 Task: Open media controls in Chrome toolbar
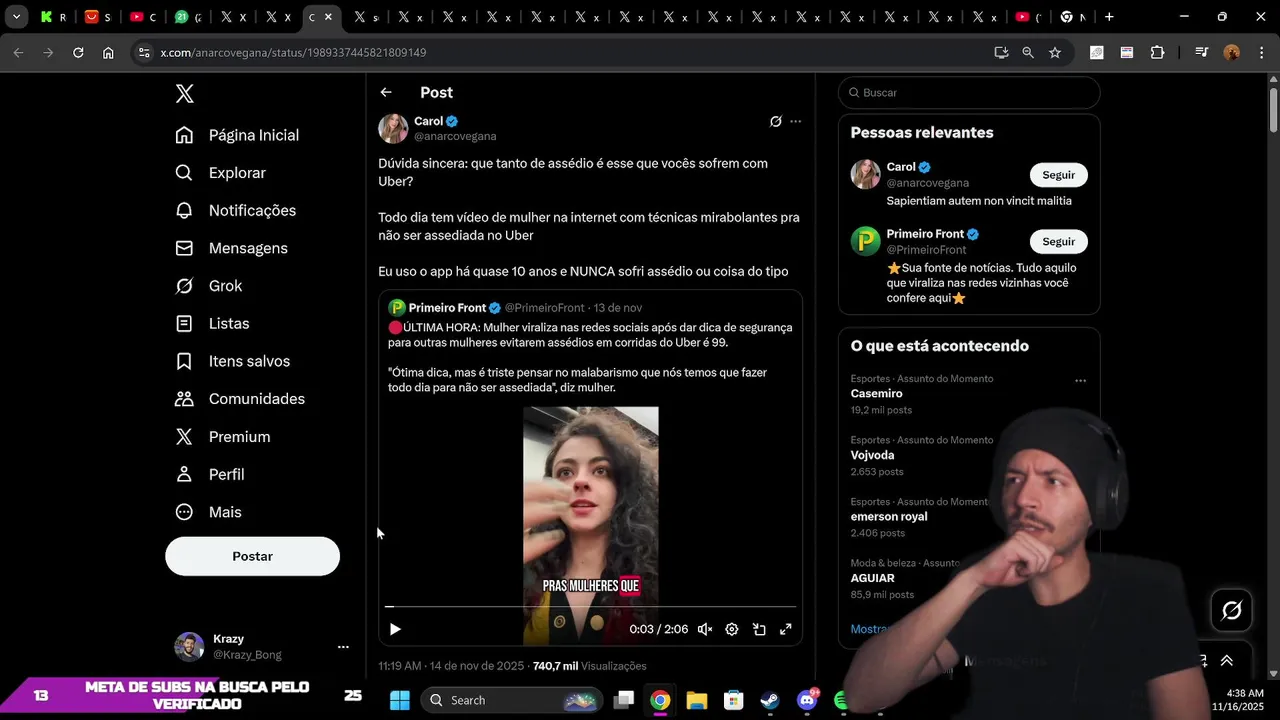pyautogui.click(x=1201, y=53)
